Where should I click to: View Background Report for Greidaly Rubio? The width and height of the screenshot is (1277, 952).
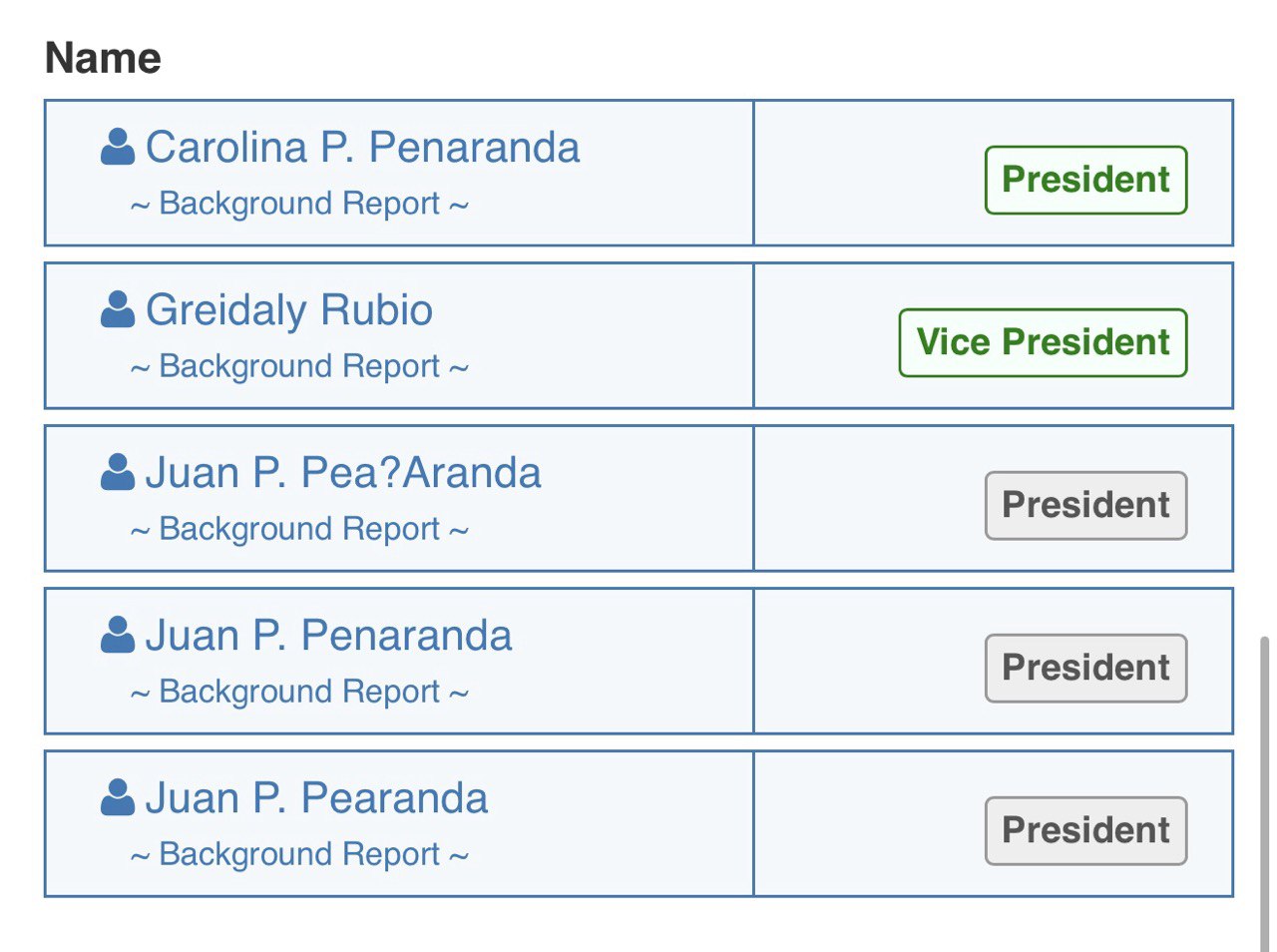tap(299, 366)
